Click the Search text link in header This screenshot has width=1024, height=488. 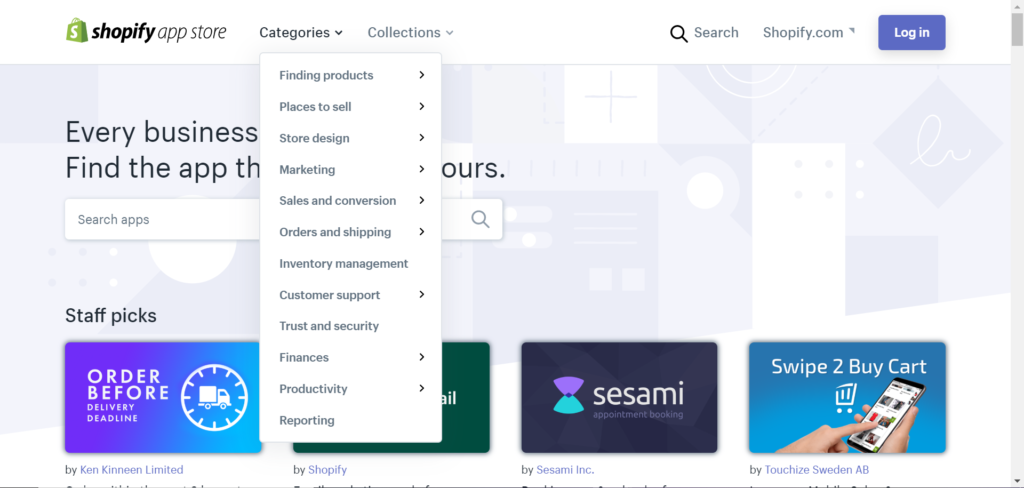(x=716, y=33)
